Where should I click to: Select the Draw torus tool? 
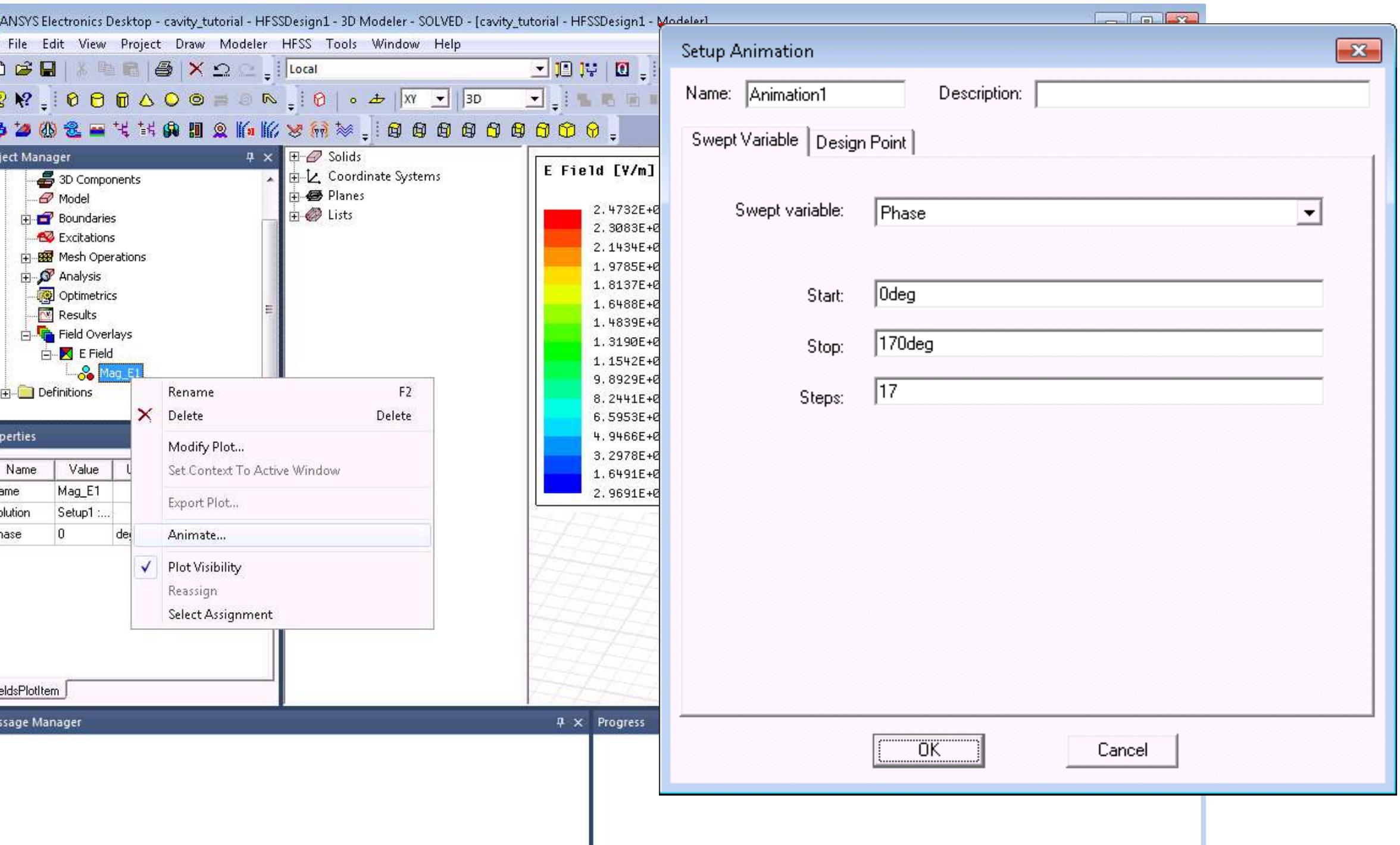coord(196,99)
